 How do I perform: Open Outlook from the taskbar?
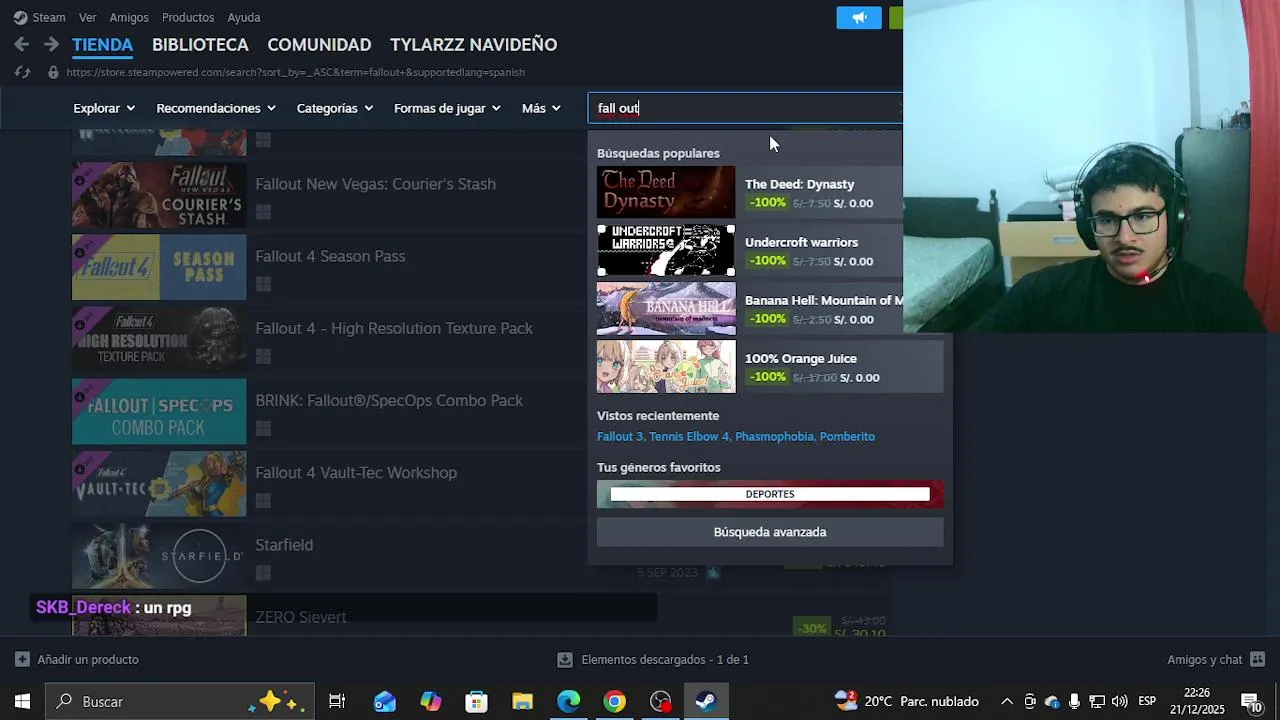click(x=384, y=702)
